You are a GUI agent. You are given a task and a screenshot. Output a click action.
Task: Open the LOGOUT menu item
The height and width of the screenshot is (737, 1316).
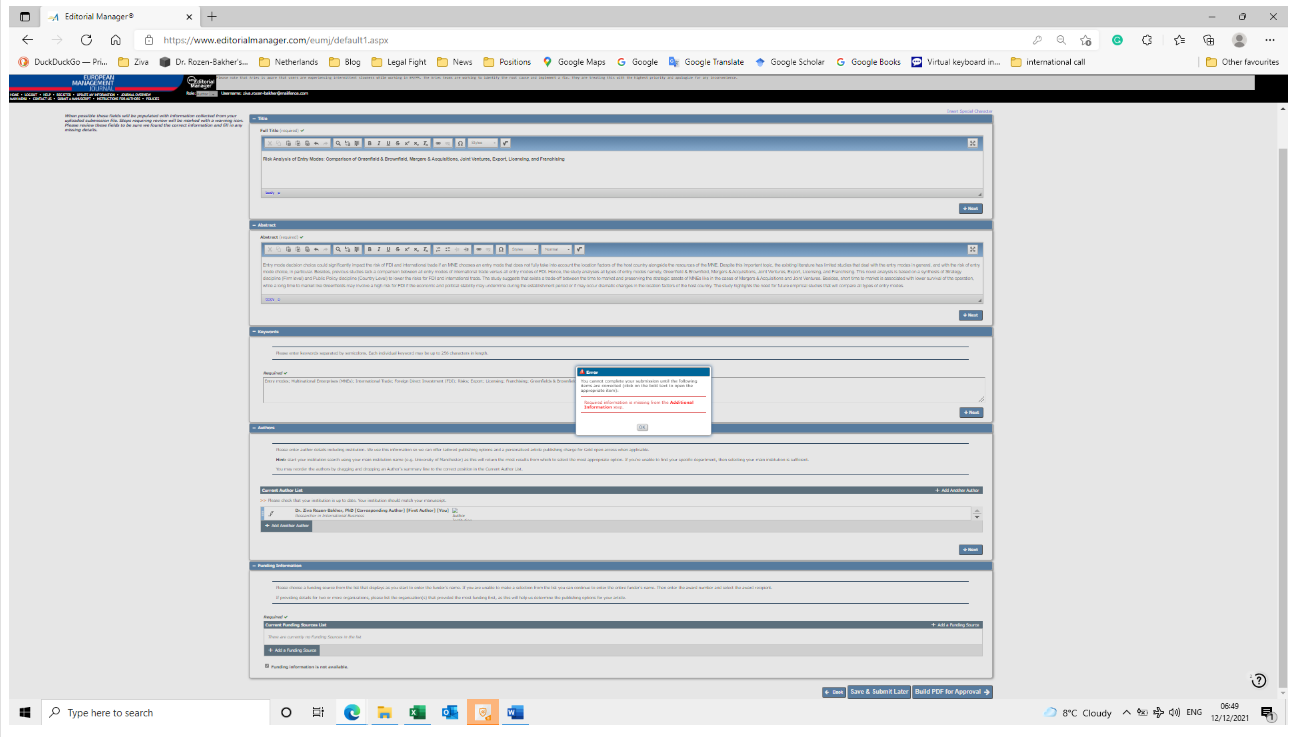pos(30,95)
